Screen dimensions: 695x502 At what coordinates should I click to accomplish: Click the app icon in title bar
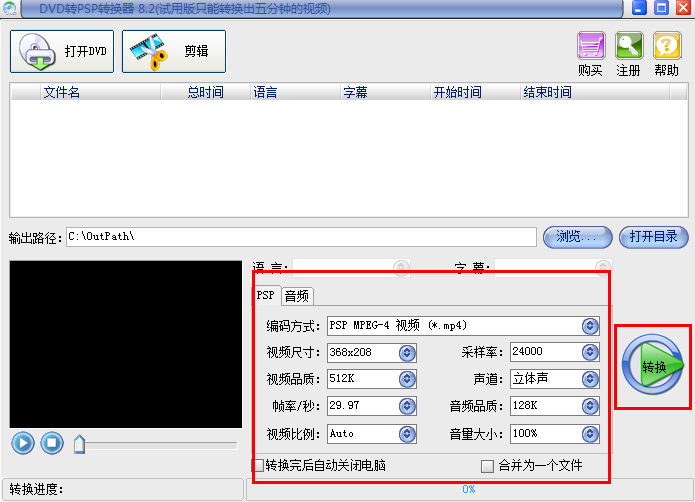tap(9, 8)
